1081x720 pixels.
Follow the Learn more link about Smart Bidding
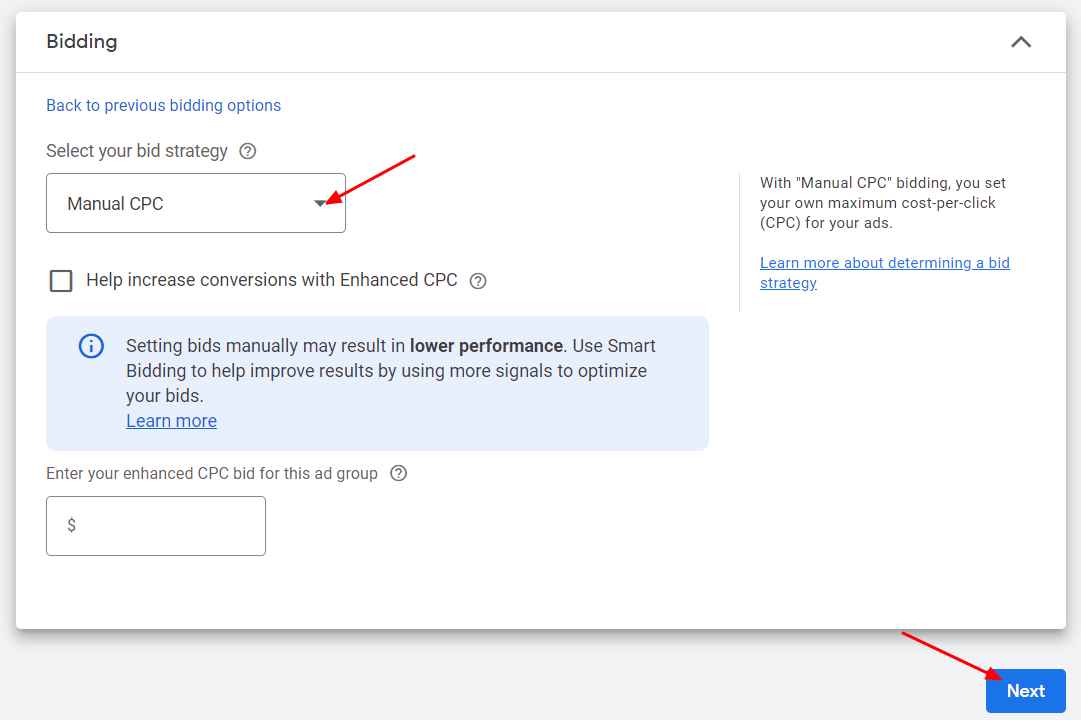pos(171,420)
